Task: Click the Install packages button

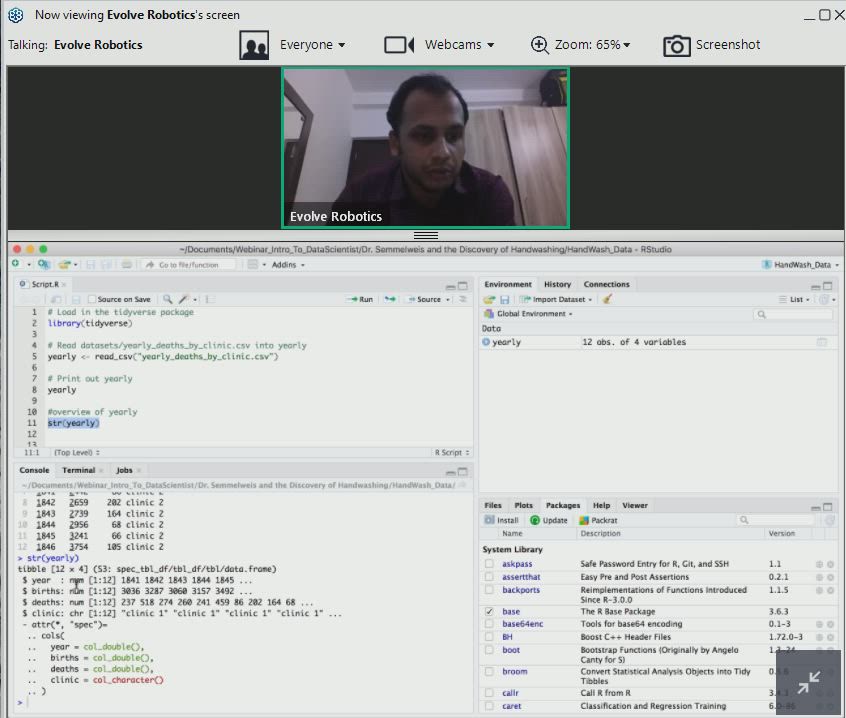Action: (501, 520)
